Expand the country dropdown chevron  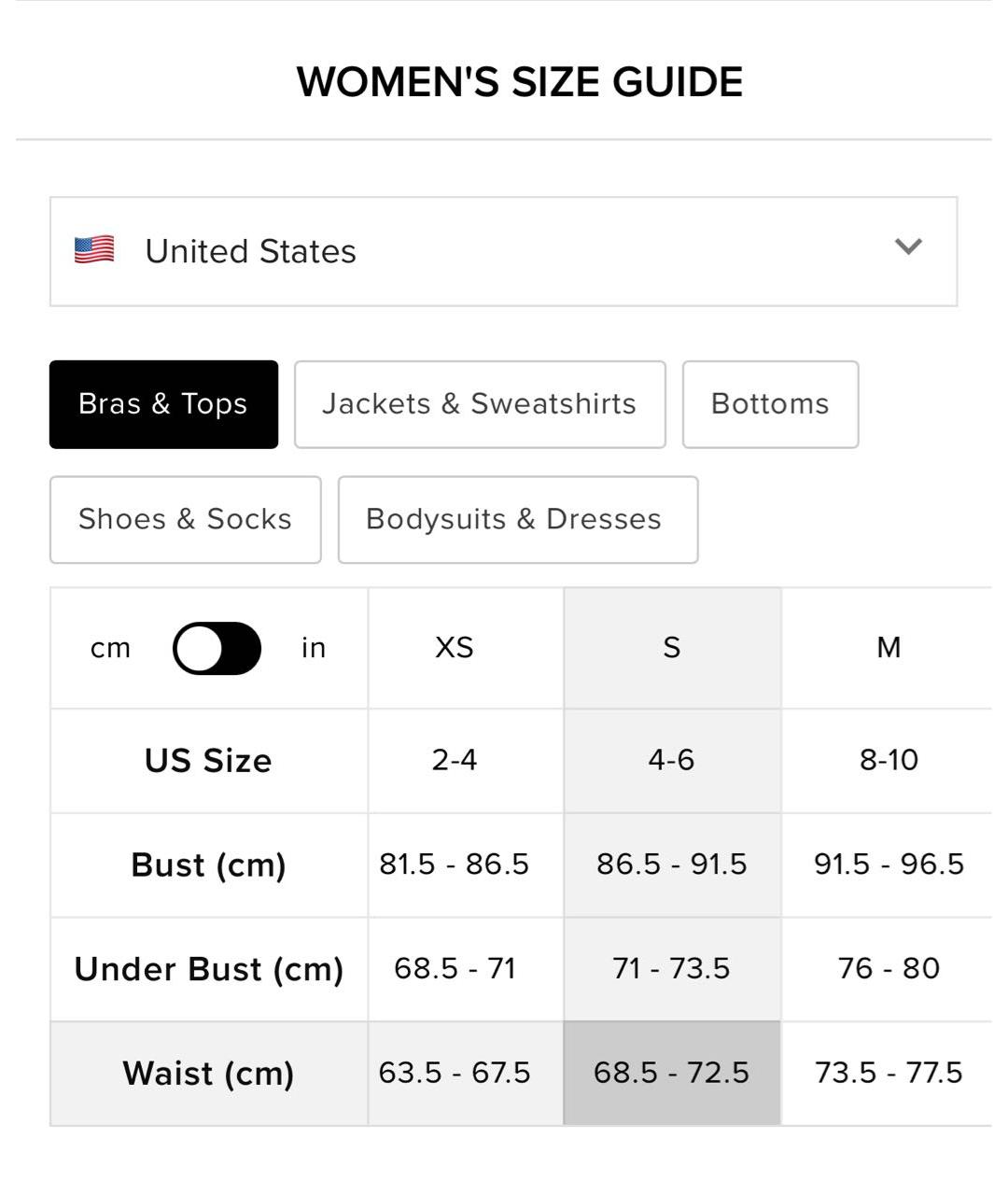pos(908,246)
